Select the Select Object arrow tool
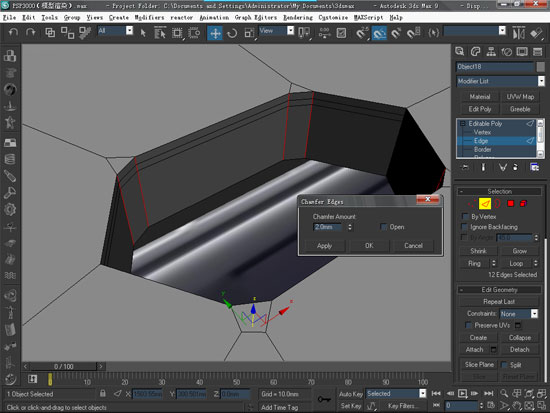 [143, 33]
